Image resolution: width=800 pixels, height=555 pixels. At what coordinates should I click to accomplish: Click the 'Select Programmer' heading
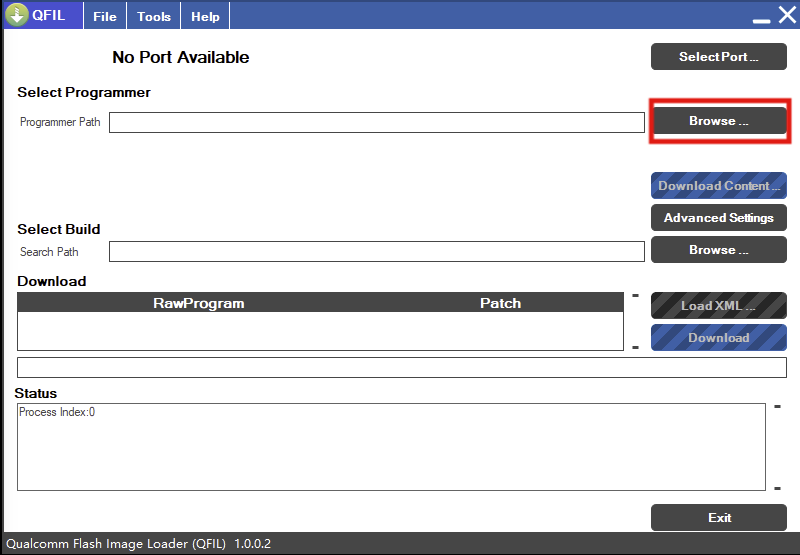pyautogui.click(x=84, y=92)
